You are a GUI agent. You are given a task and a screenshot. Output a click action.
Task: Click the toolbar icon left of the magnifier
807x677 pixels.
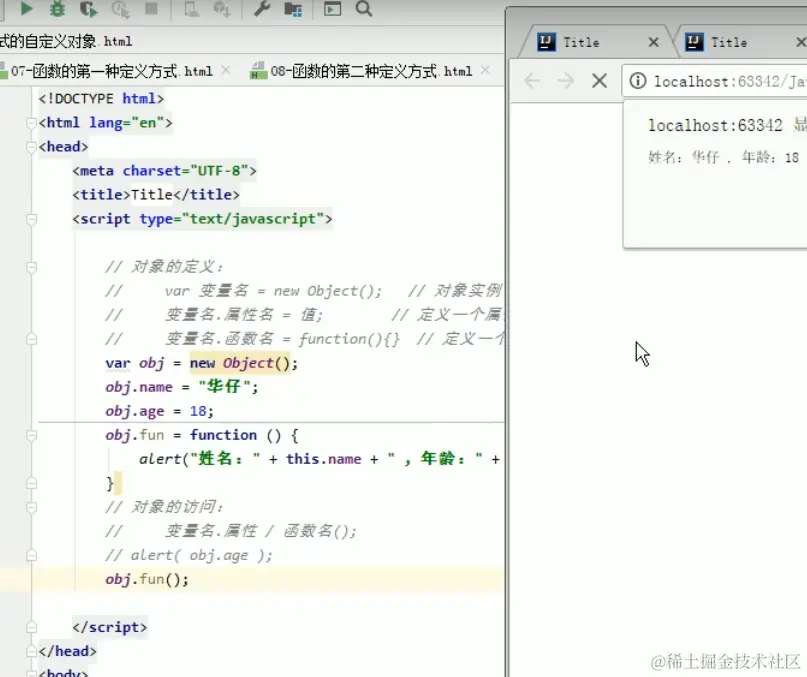(x=332, y=9)
